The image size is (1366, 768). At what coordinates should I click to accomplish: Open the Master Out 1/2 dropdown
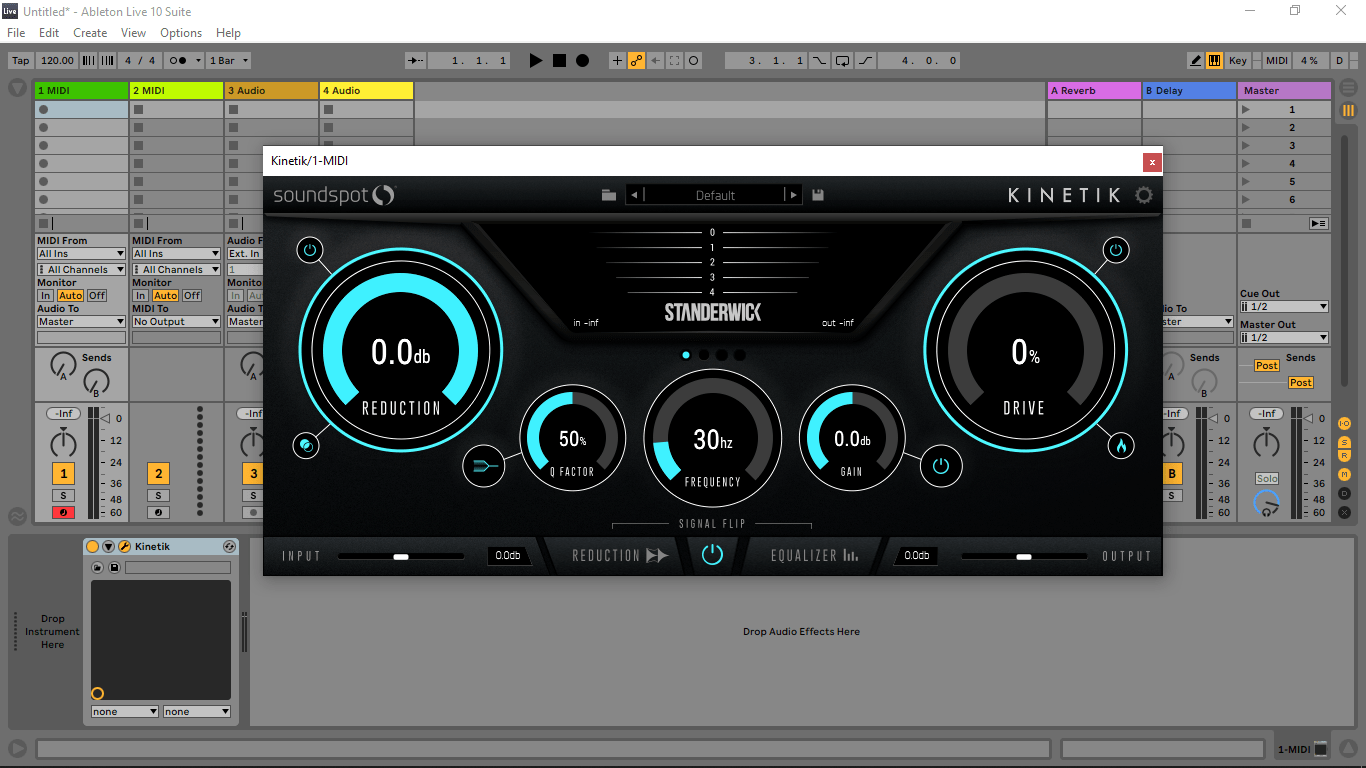[1284, 338]
